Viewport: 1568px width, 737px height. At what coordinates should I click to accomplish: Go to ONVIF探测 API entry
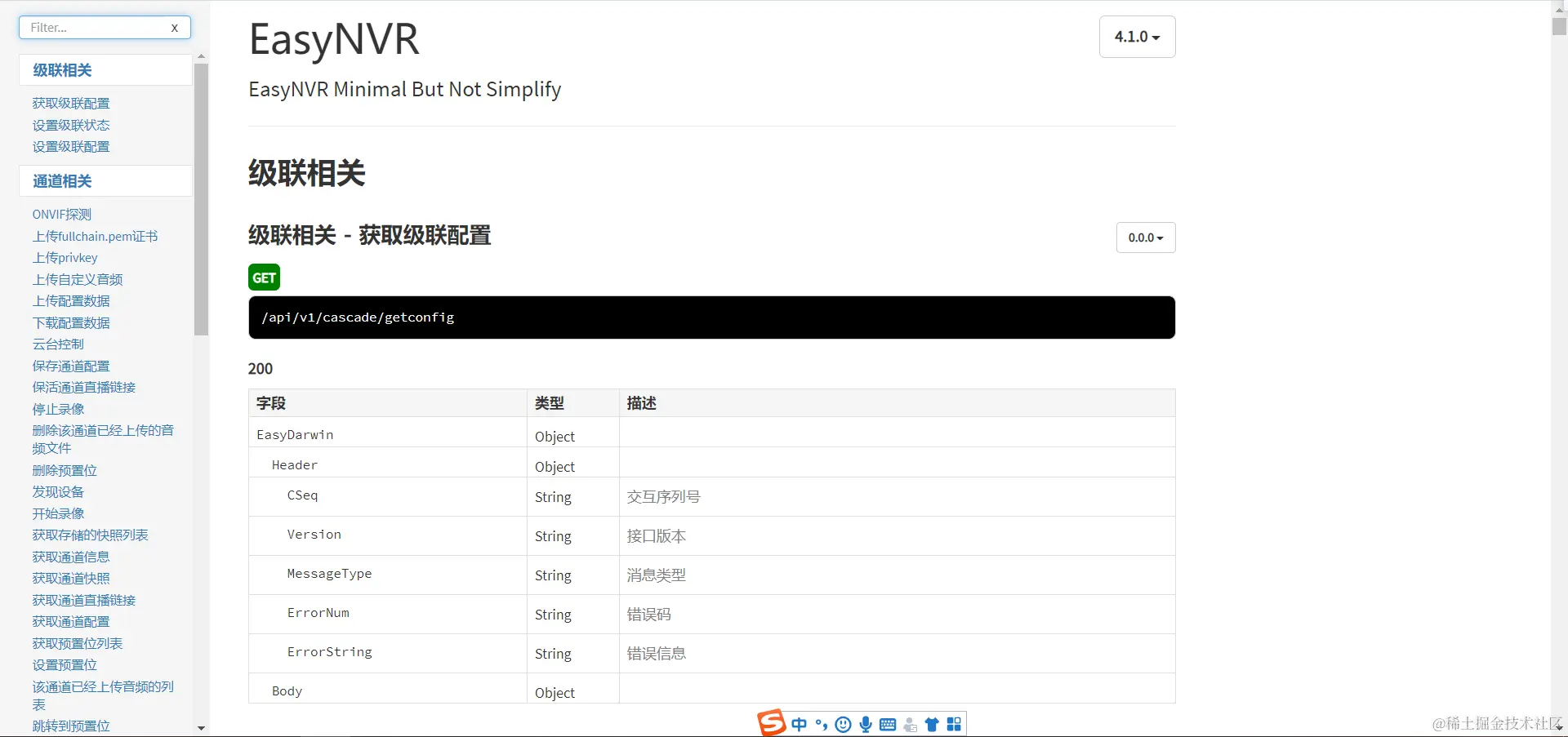coord(62,215)
